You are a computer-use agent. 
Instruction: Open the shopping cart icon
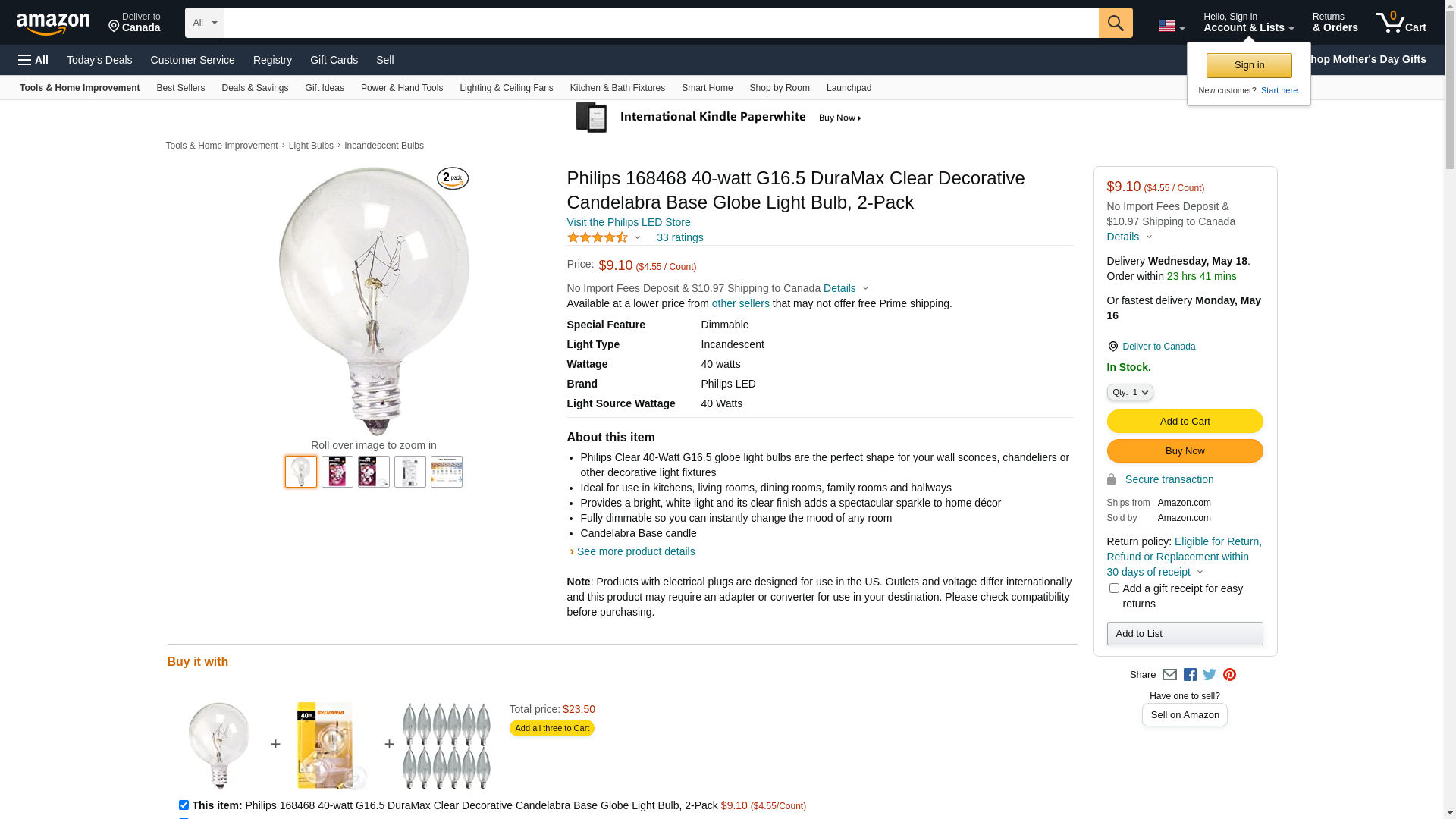pos(1401,23)
